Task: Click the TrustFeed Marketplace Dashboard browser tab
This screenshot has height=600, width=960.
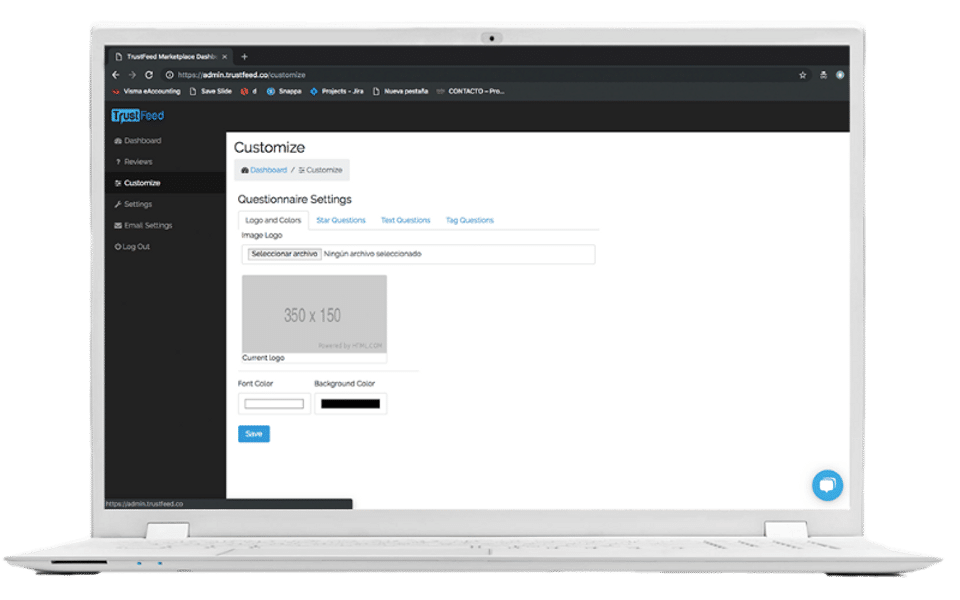Action: 171,56
